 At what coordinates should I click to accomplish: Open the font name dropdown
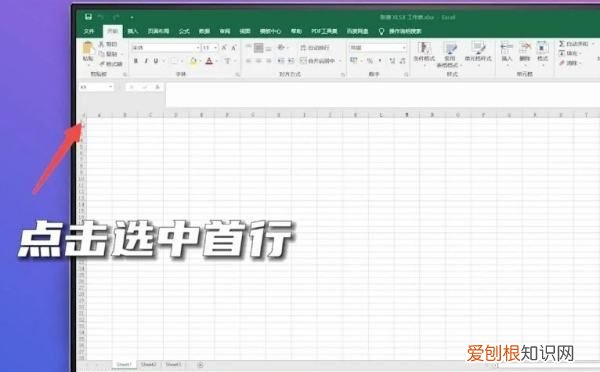point(198,47)
